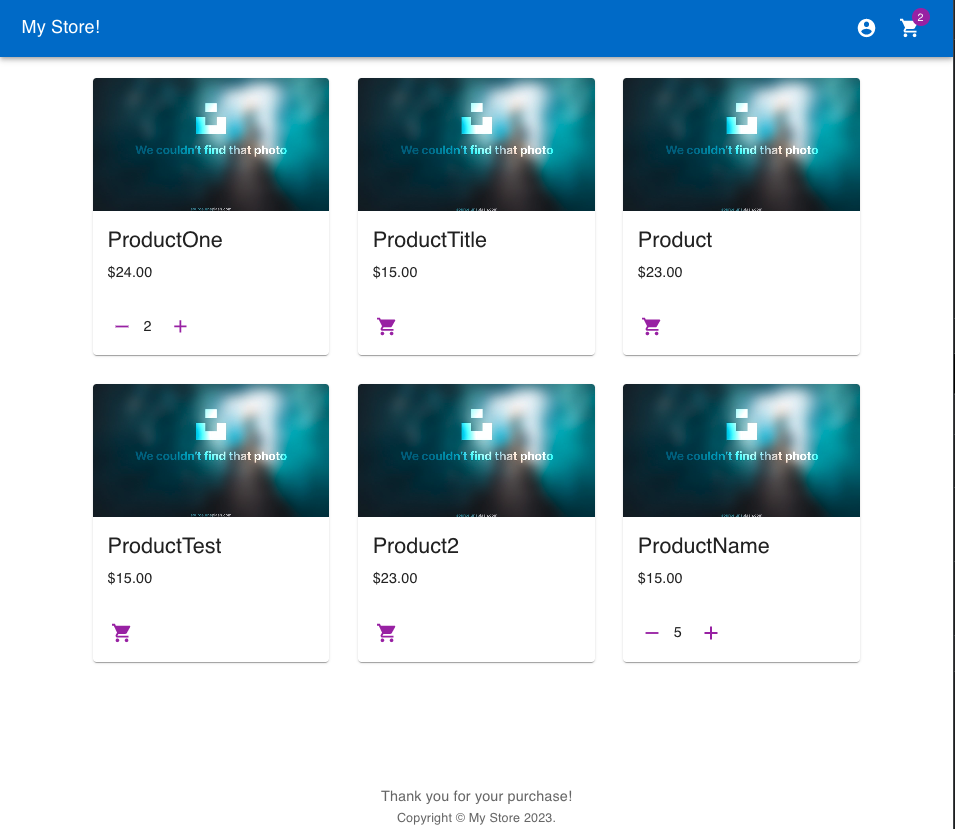Open the shopping cart in header

[909, 28]
